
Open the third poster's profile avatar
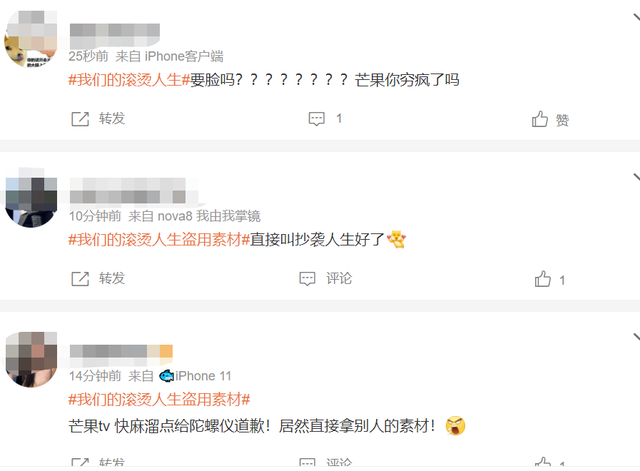[31, 359]
